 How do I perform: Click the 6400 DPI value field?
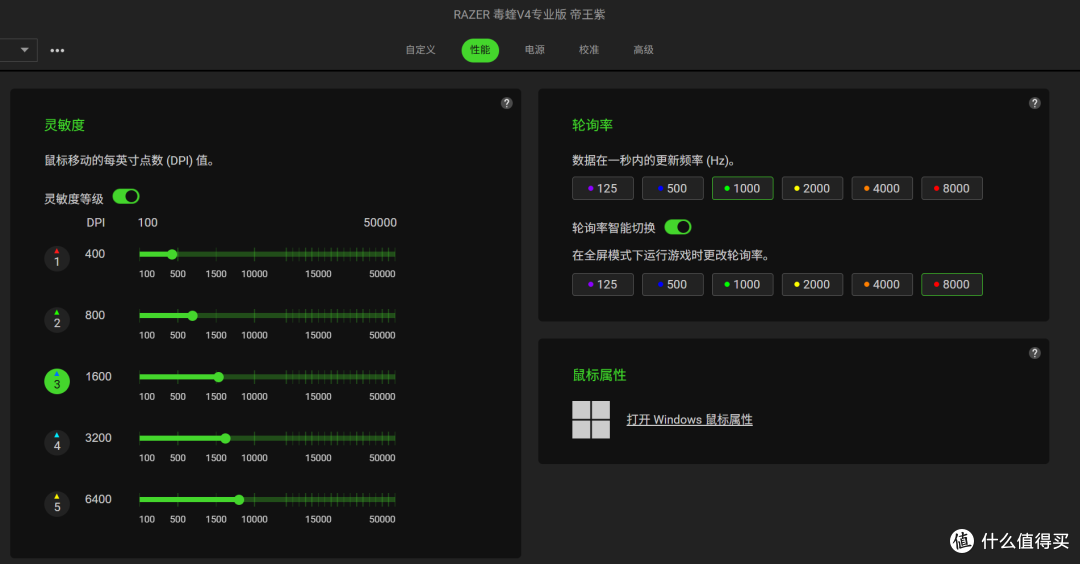[x=98, y=499]
